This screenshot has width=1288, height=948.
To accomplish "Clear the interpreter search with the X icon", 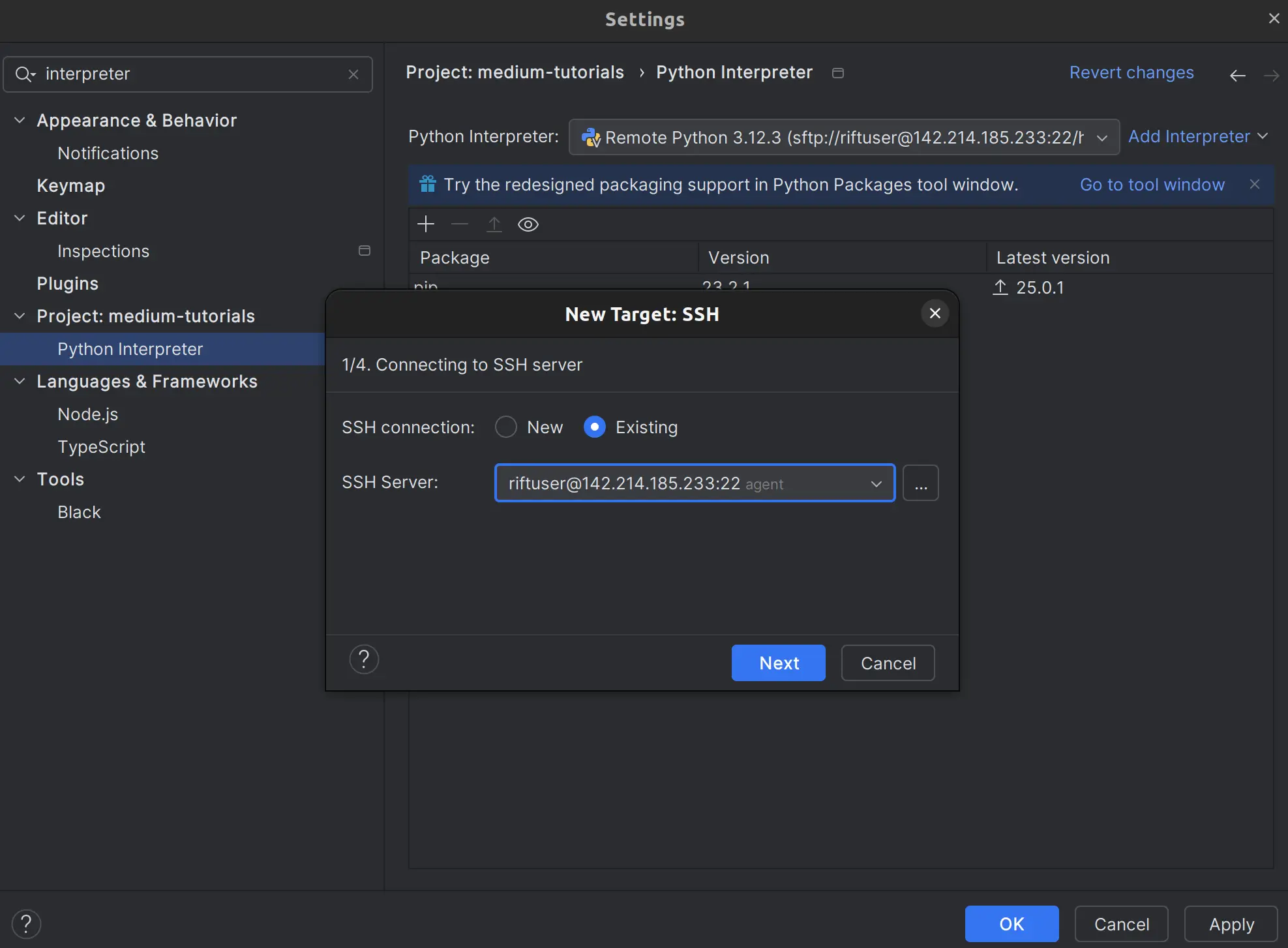I will pyautogui.click(x=353, y=74).
